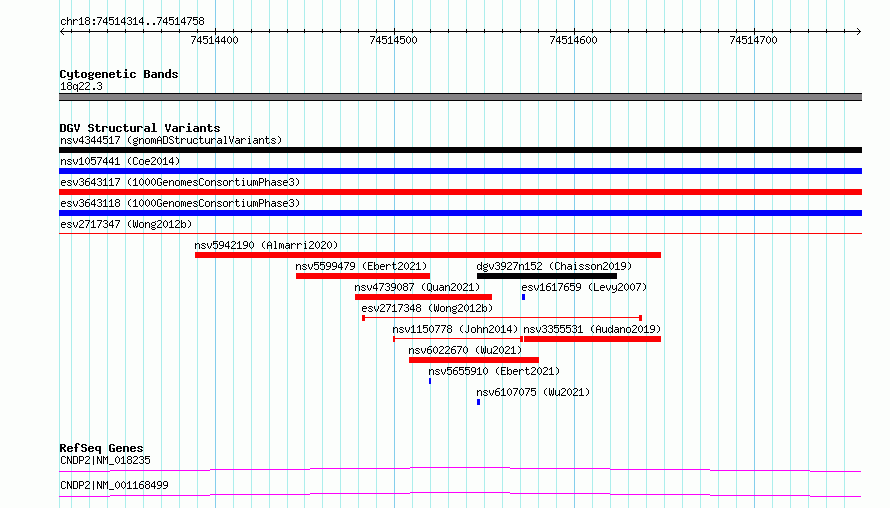
Task: Click the red bar for nsv3355531
Action: (592, 339)
